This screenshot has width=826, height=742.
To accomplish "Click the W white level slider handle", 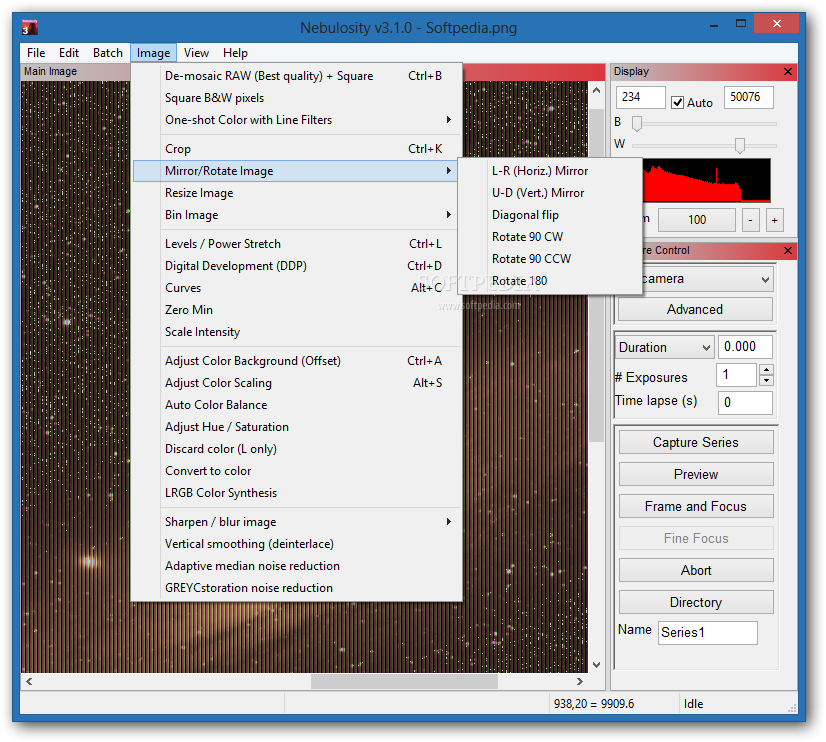I will click(x=740, y=145).
